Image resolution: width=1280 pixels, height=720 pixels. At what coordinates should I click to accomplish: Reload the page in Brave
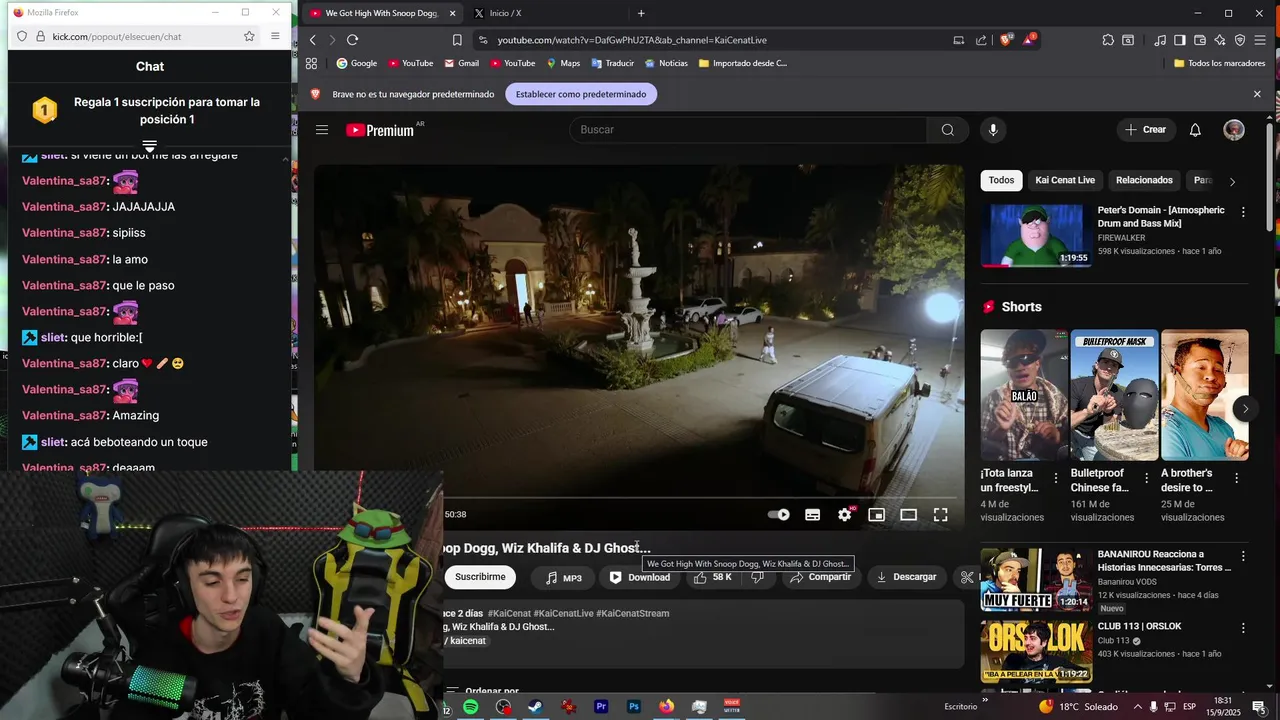352,40
